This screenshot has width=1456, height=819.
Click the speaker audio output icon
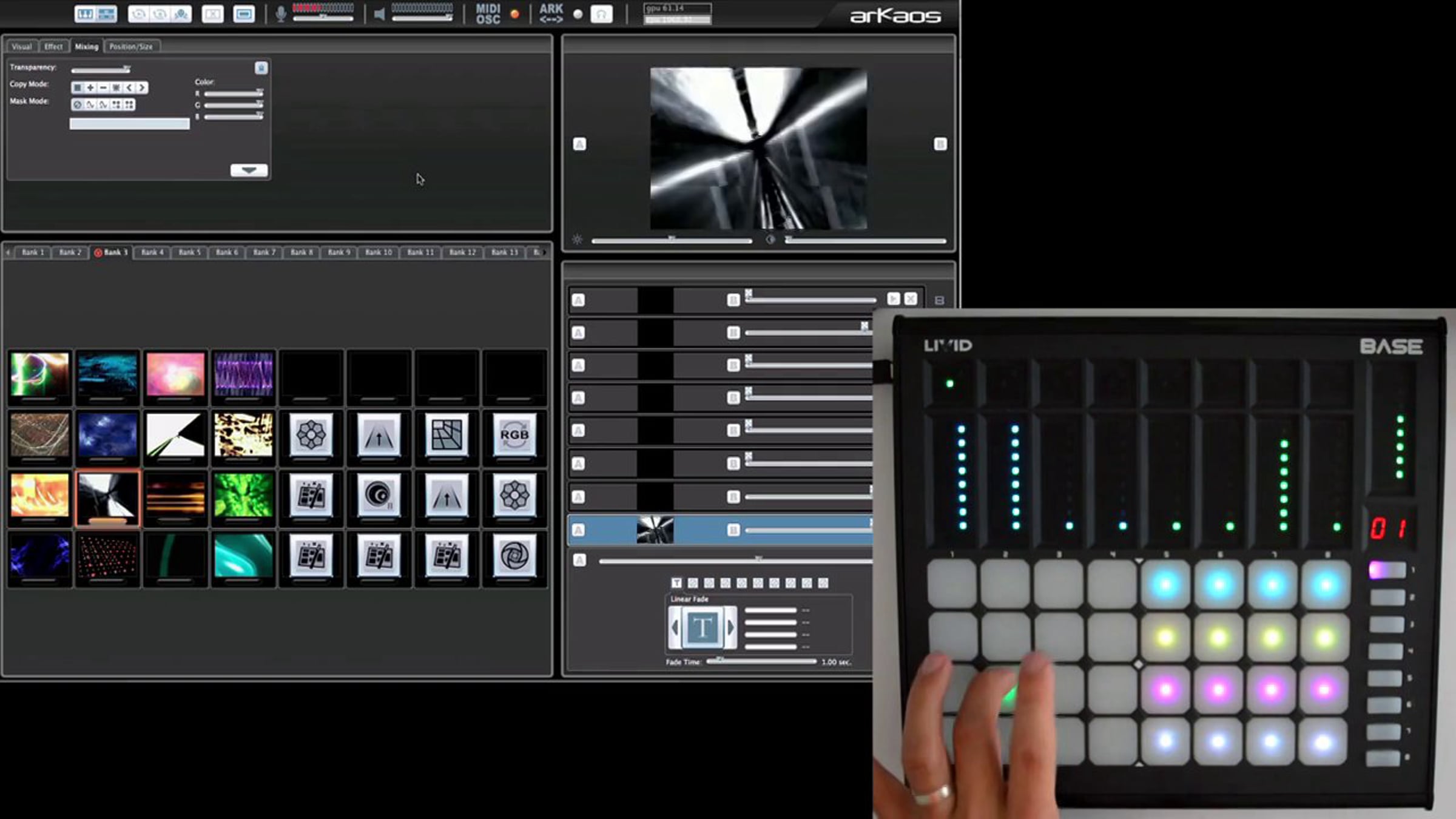click(379, 14)
